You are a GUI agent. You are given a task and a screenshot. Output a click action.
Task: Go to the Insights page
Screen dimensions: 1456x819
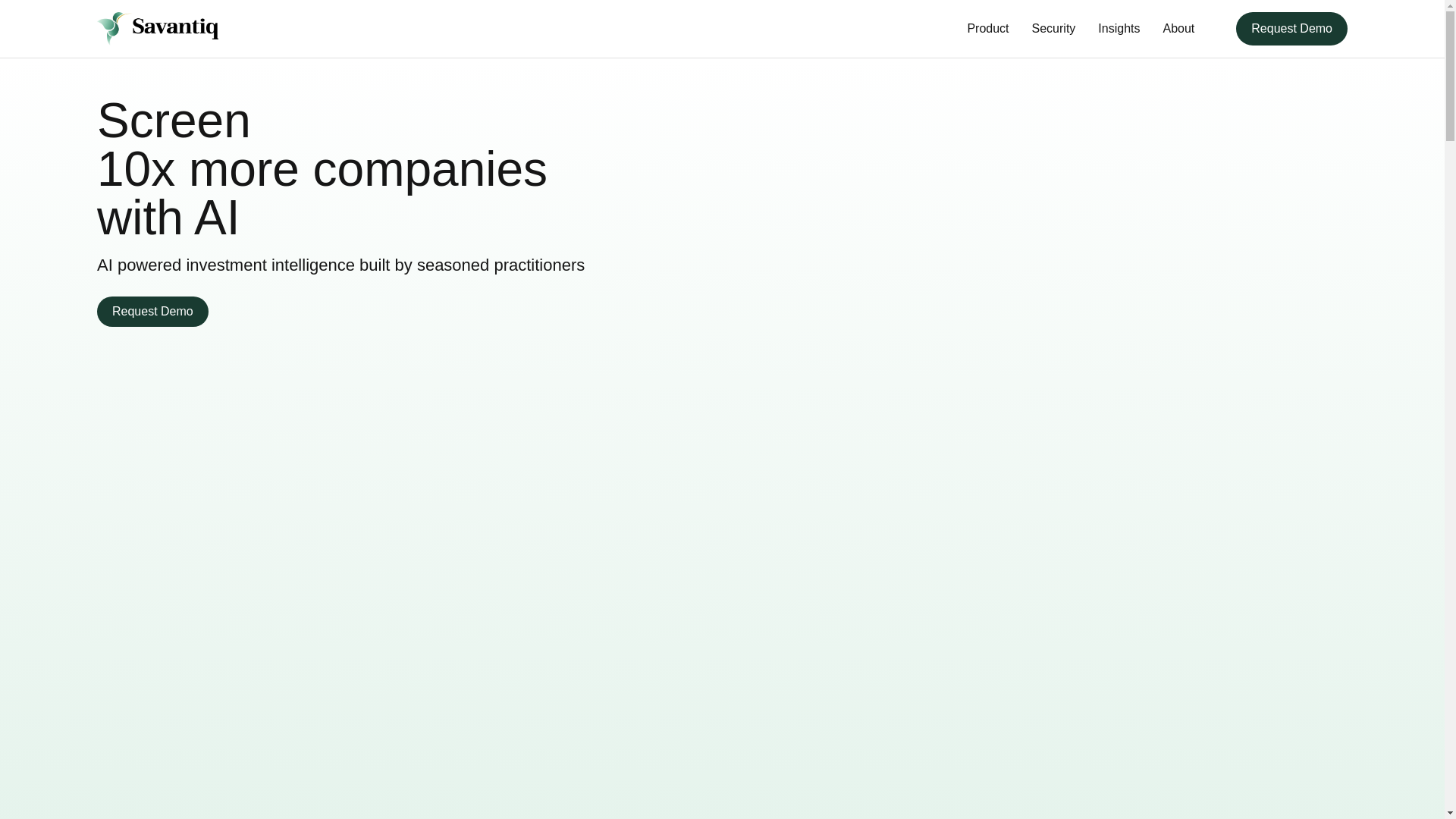pos(1119,29)
